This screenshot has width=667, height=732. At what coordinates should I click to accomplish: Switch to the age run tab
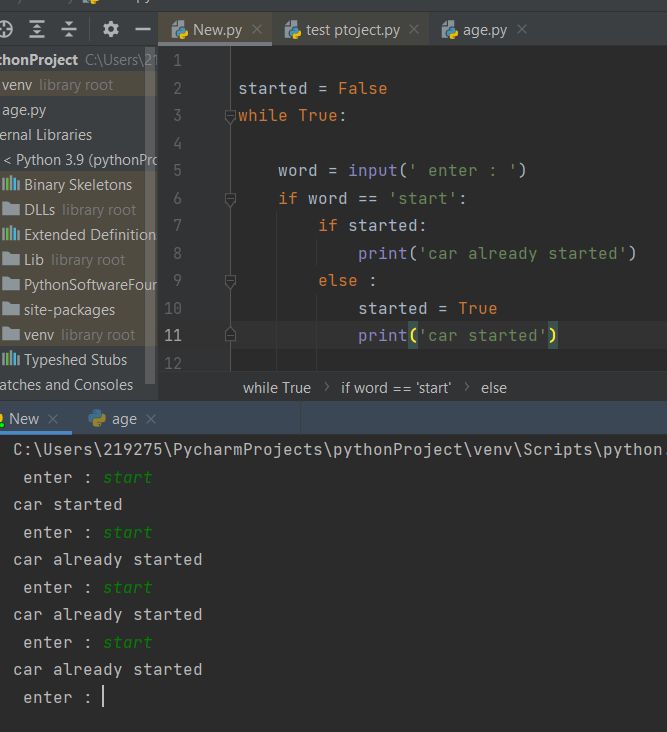124,419
